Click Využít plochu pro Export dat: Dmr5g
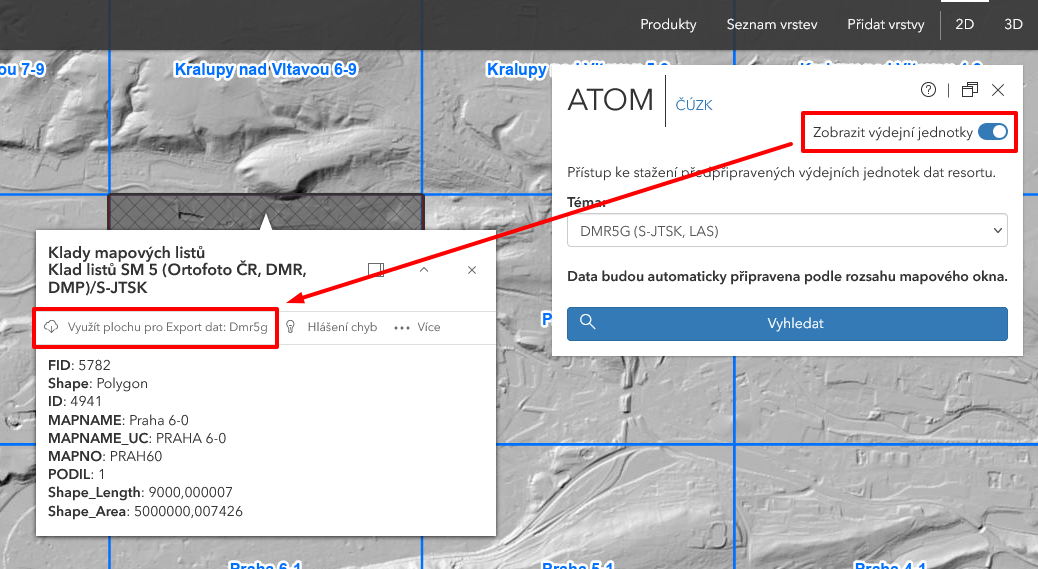 pos(157,327)
